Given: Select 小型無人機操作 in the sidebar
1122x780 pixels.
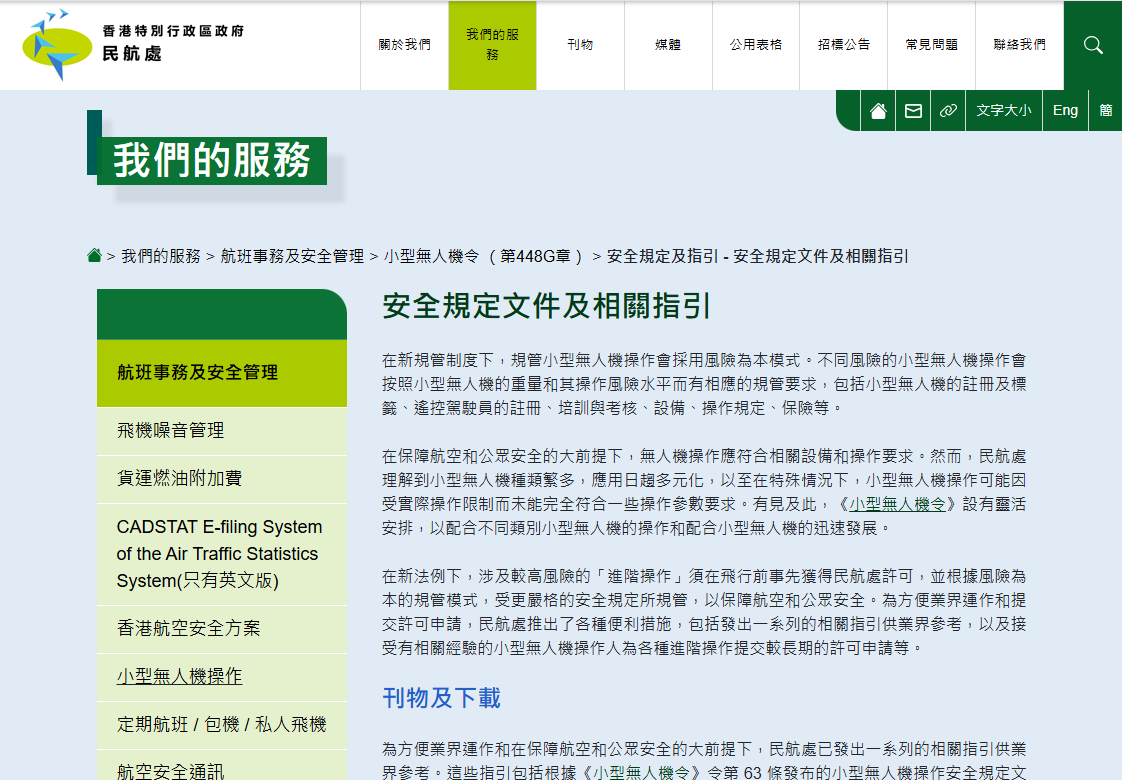Looking at the screenshot, I should [x=179, y=677].
